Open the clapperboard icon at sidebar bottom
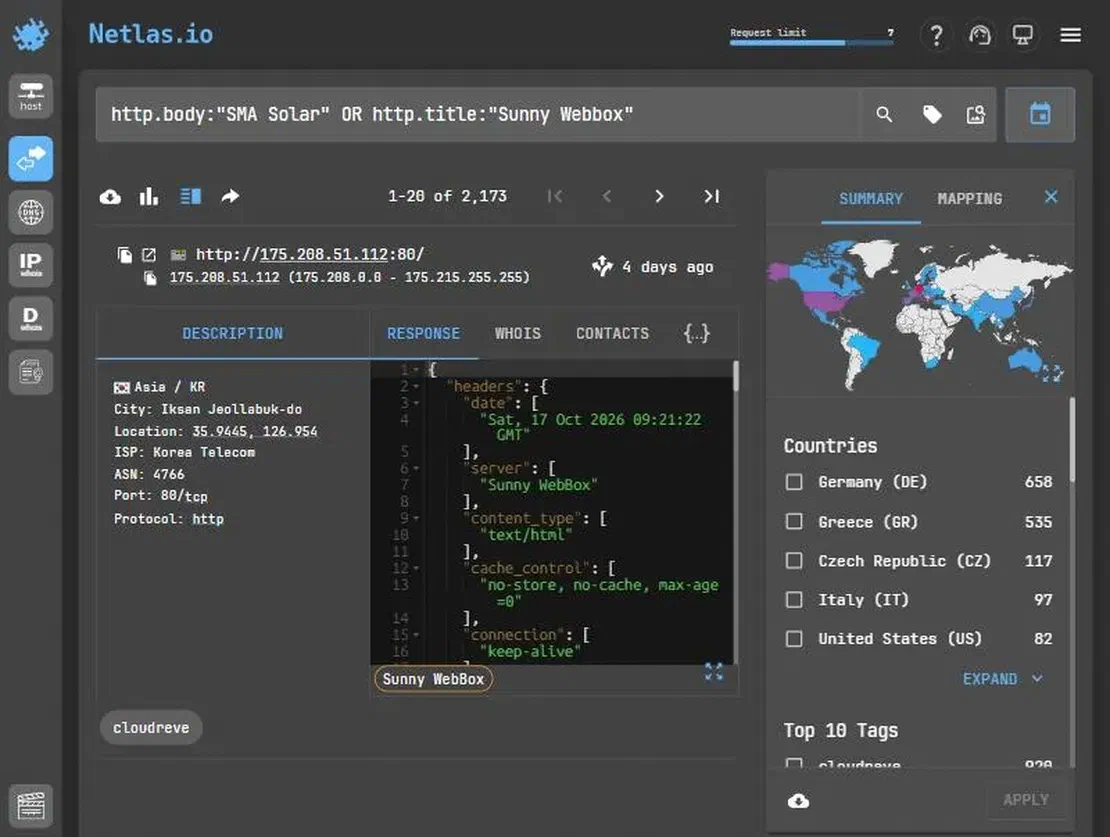This screenshot has height=837, width=1110. 30,806
